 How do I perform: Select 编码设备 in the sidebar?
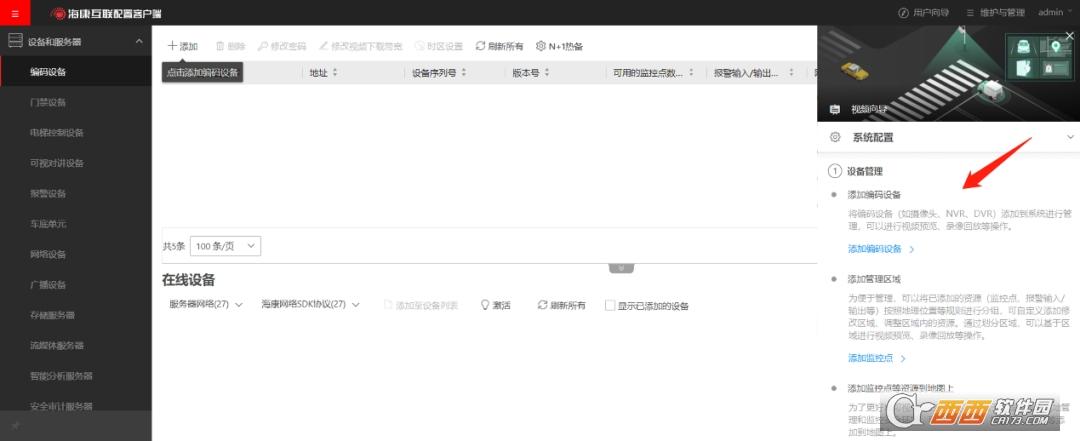pyautogui.click(x=76, y=72)
